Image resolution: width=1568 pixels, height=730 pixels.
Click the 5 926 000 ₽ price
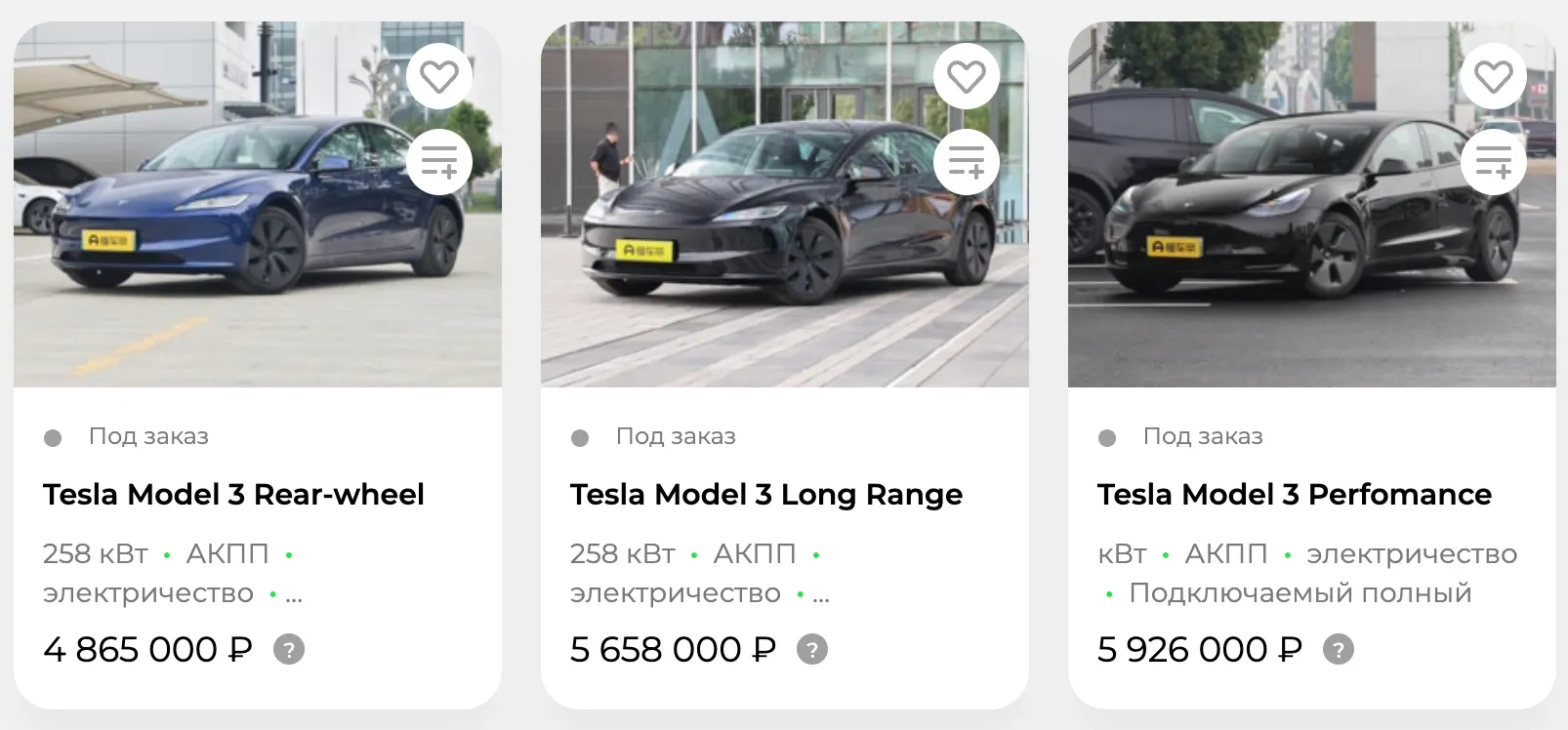[x=1200, y=649]
